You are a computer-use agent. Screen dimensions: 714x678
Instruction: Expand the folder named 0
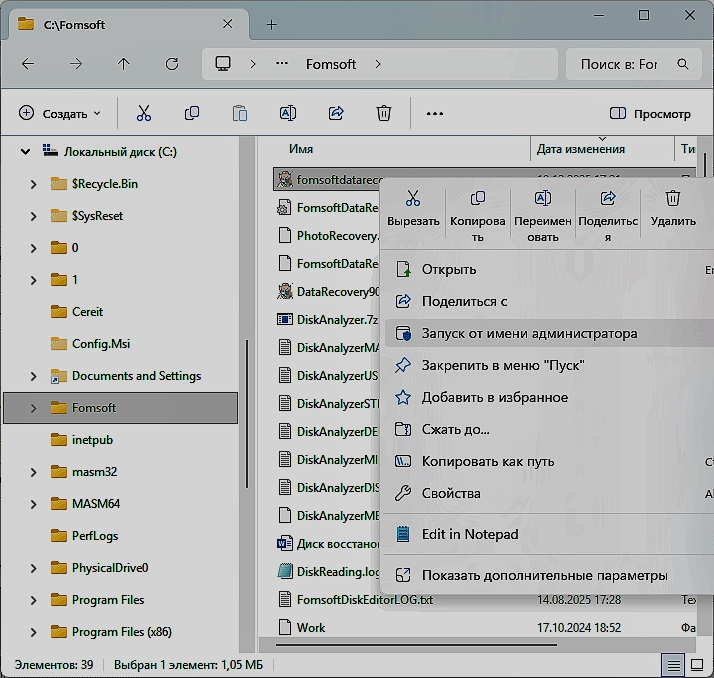pos(33,248)
